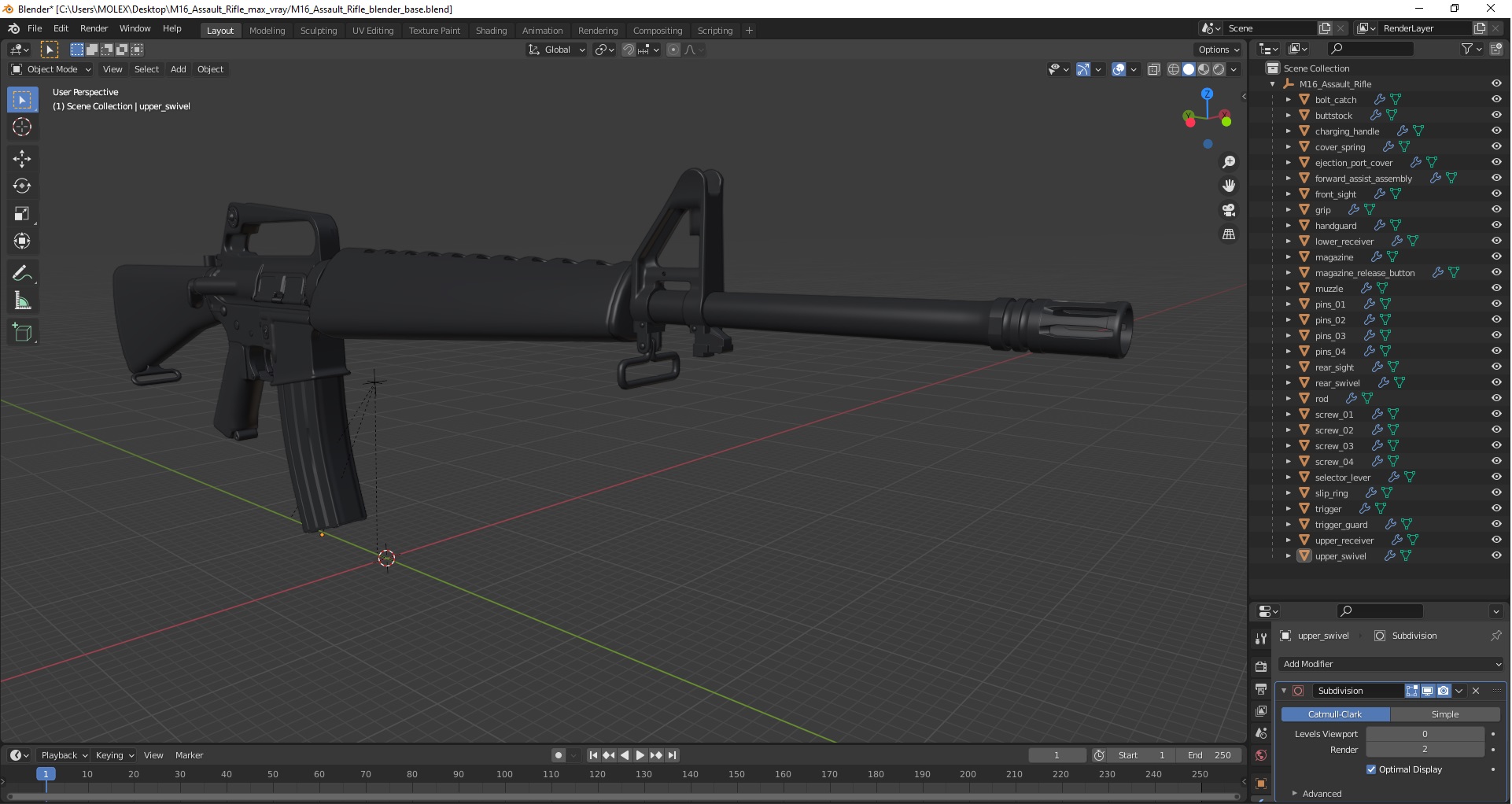Viewport: 1512px width, 804px height.
Task: Select the Measure tool
Action: click(22, 301)
